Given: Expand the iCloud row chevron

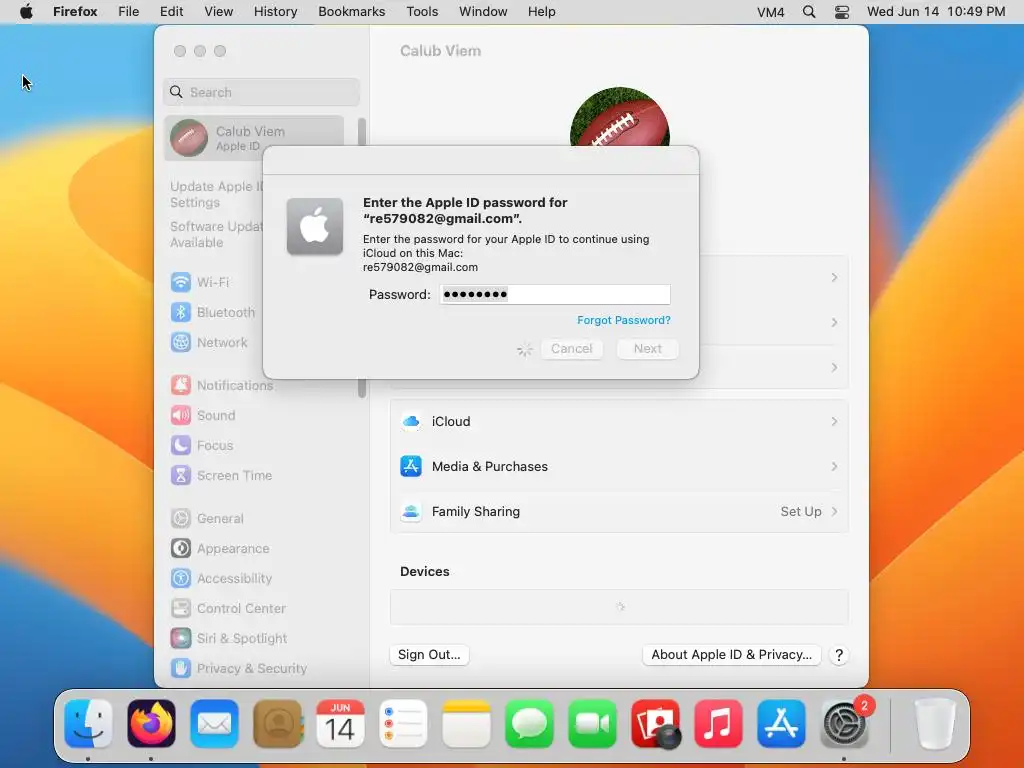Looking at the screenshot, I should click(834, 422).
